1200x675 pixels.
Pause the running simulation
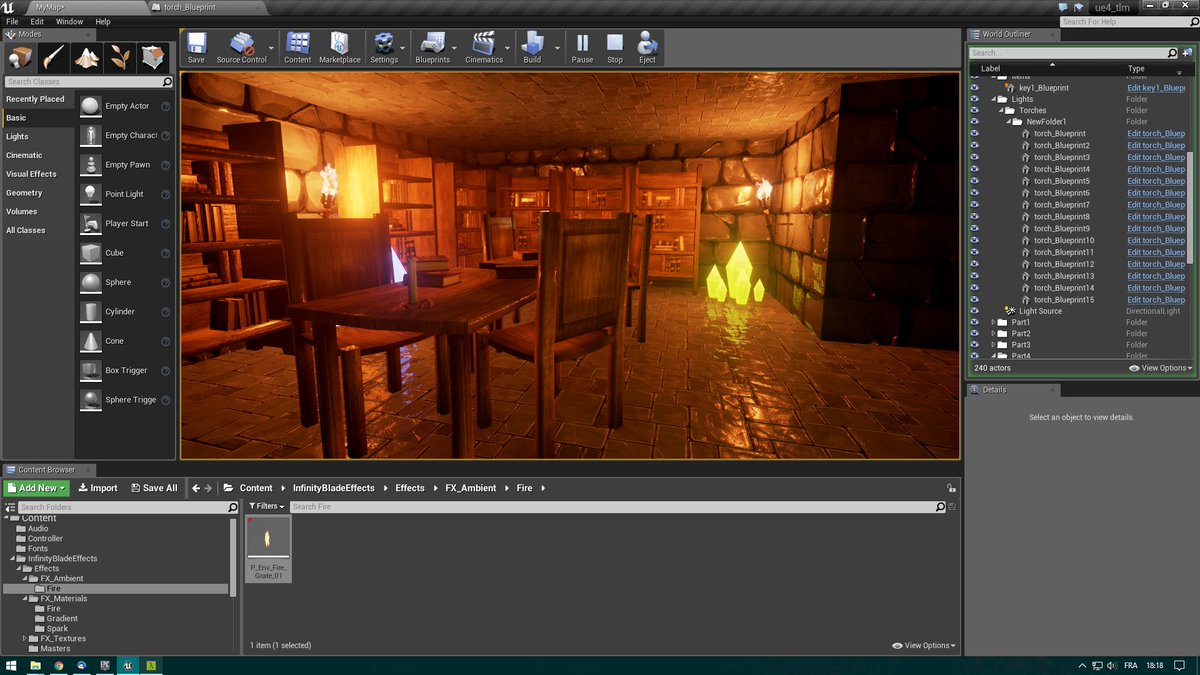(x=582, y=43)
